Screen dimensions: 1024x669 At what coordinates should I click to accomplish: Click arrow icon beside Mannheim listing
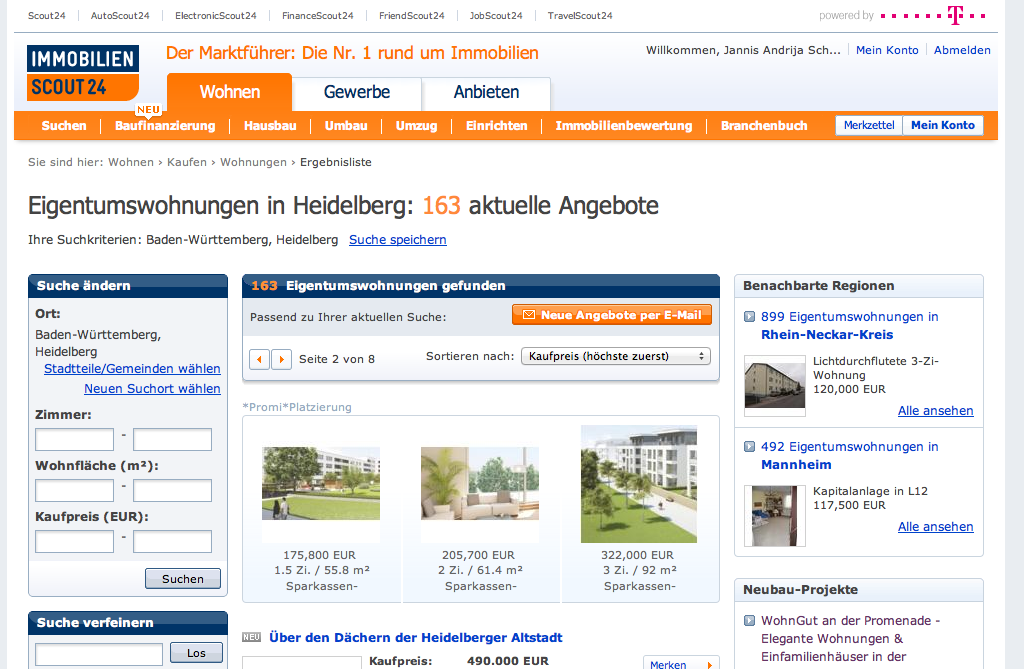(x=750, y=447)
